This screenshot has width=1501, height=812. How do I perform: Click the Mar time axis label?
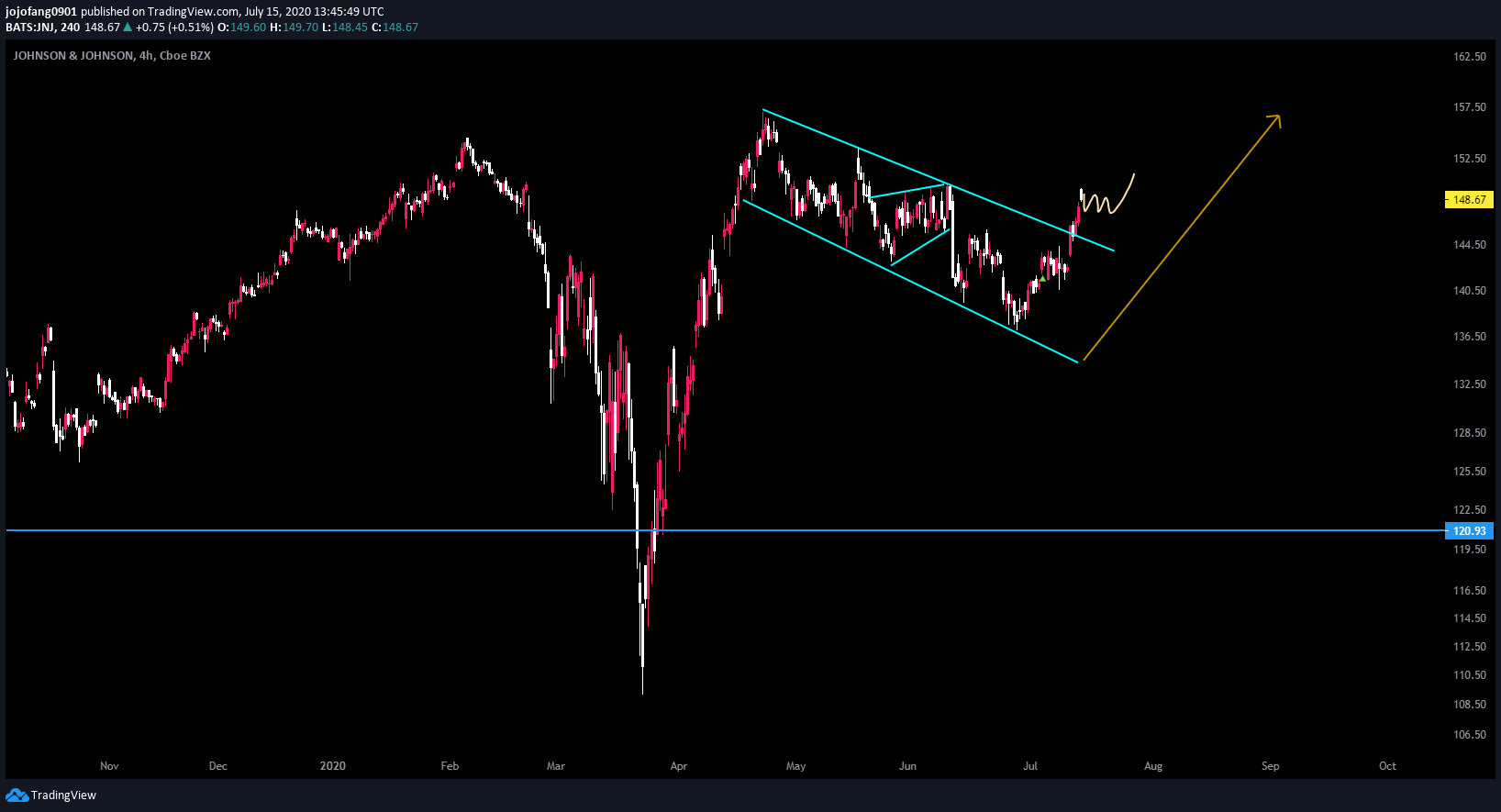(556, 766)
